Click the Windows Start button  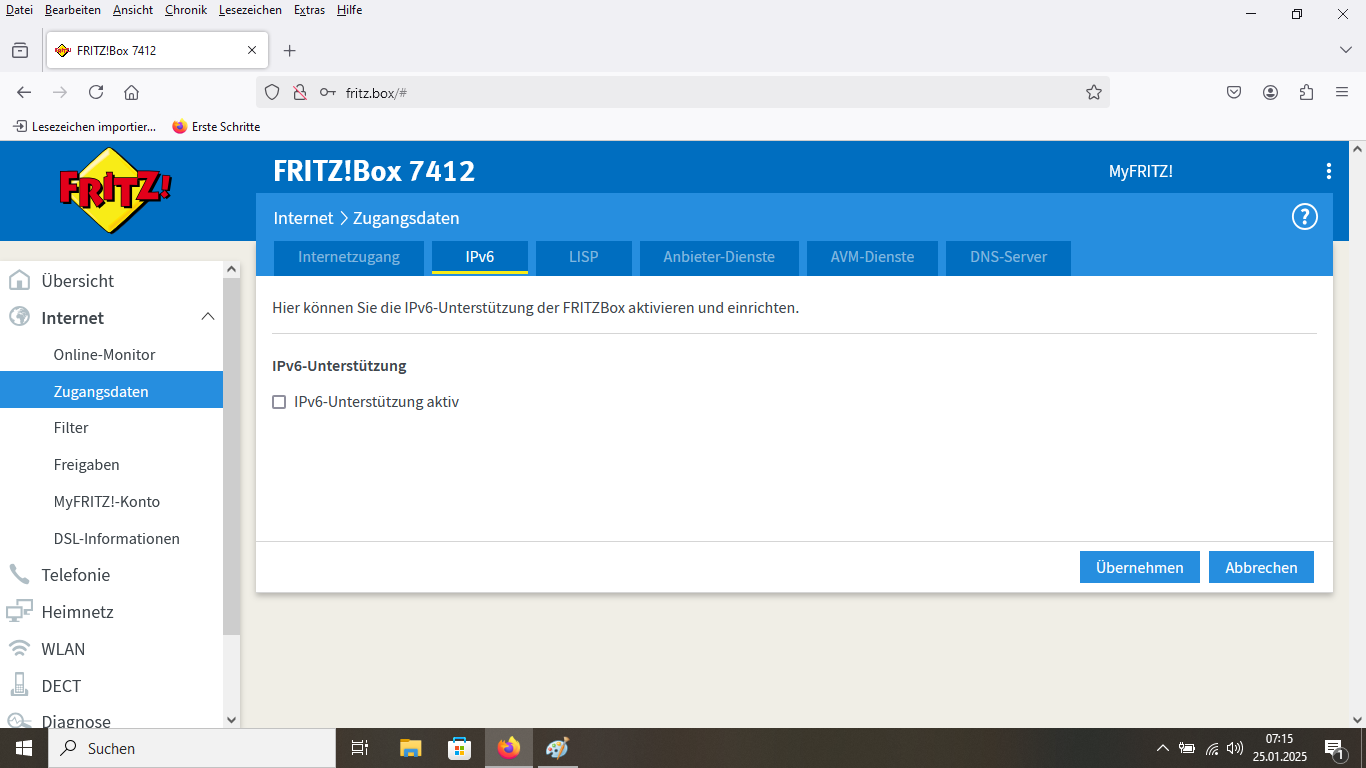coord(24,748)
